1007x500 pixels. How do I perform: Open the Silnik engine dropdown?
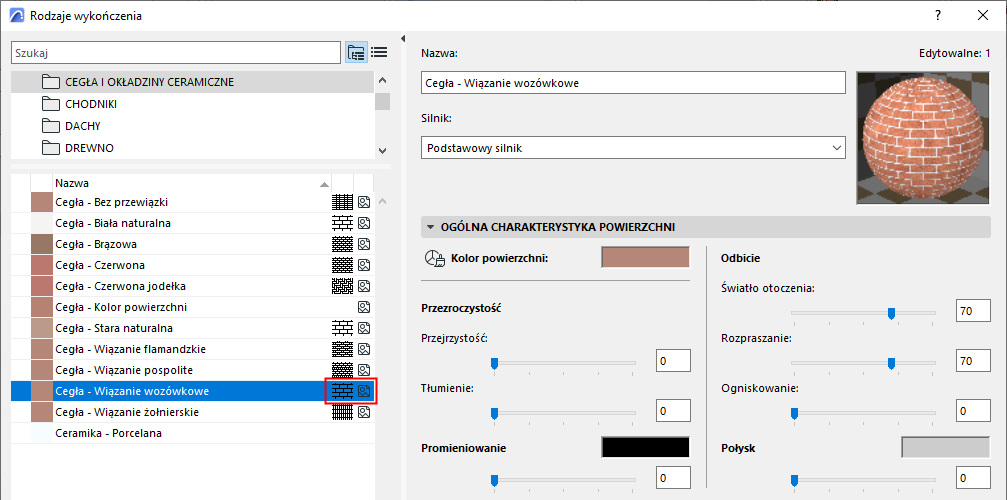tap(633, 148)
